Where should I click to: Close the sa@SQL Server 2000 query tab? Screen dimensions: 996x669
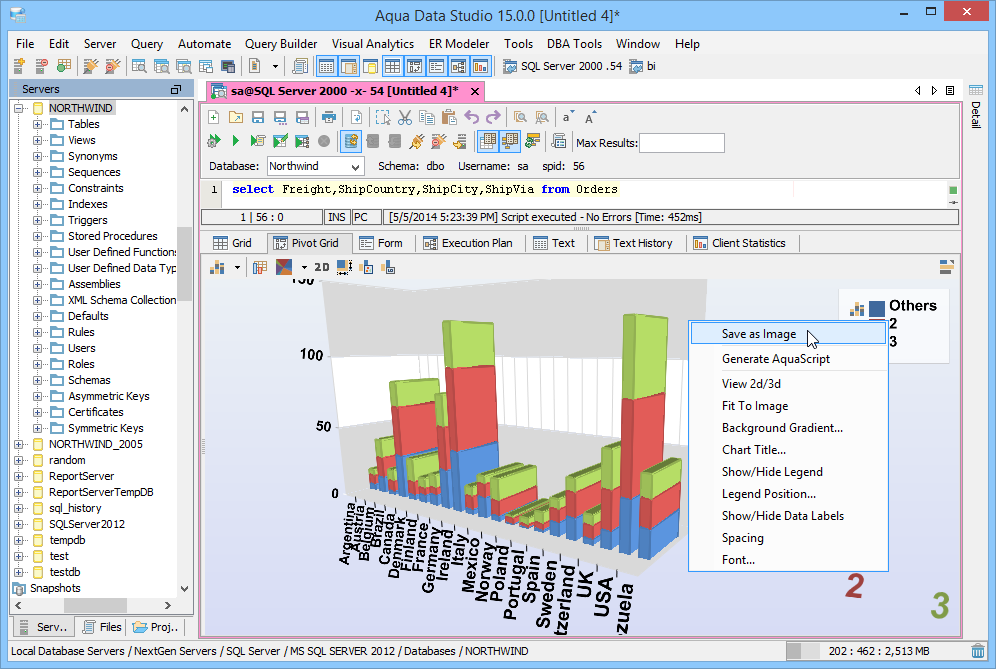click(x=474, y=91)
